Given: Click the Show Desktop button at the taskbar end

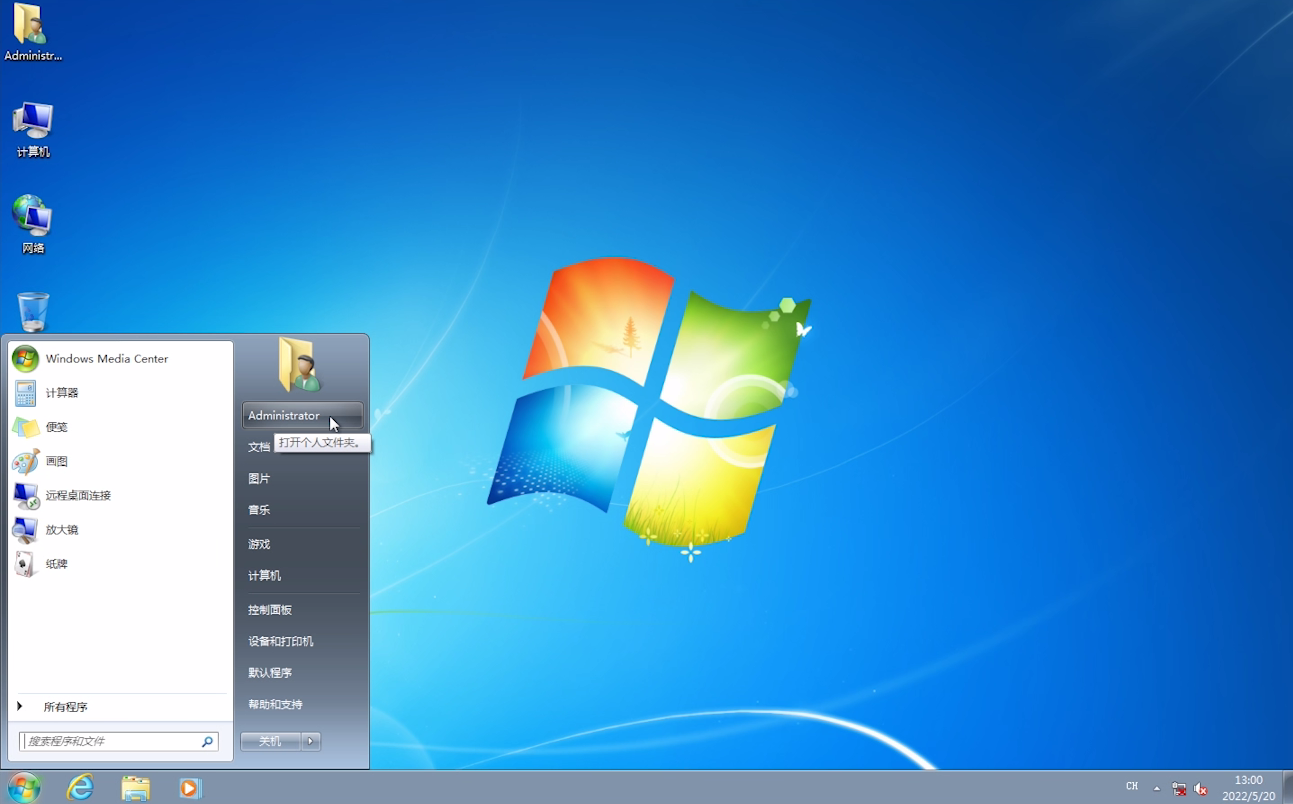Looking at the screenshot, I should (x=1288, y=788).
